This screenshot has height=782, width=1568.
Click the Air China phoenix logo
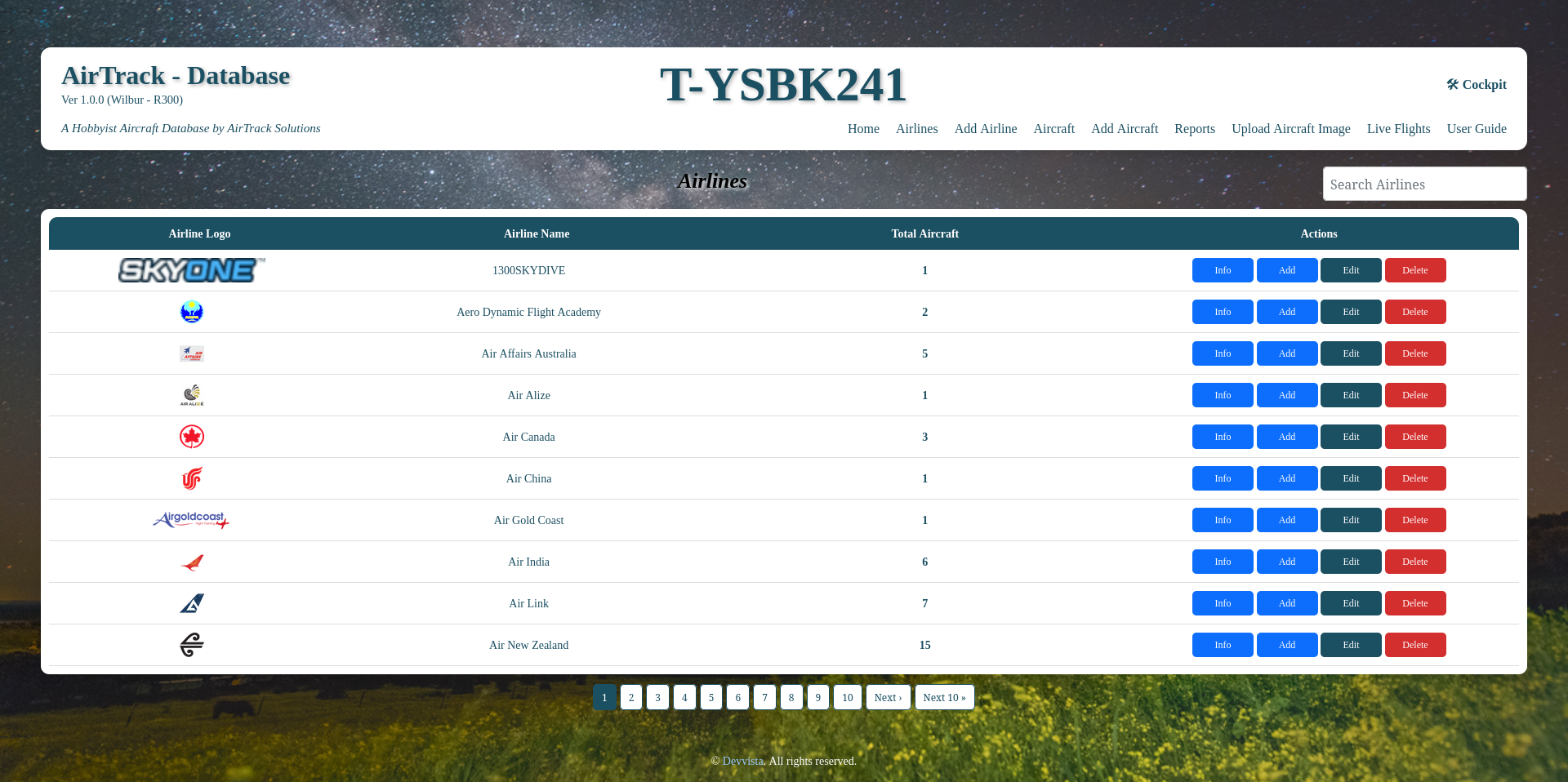192,478
